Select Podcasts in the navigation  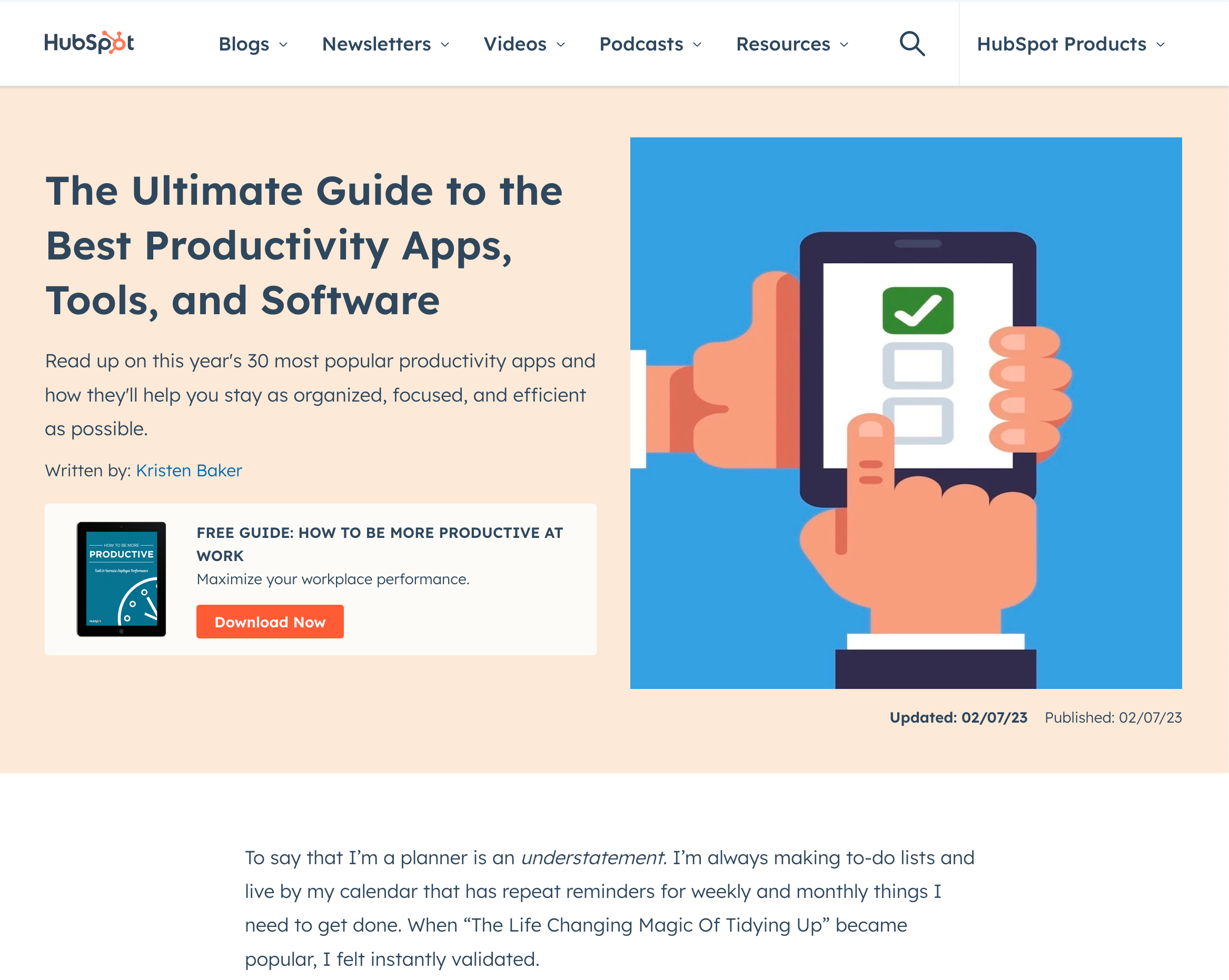coord(641,44)
